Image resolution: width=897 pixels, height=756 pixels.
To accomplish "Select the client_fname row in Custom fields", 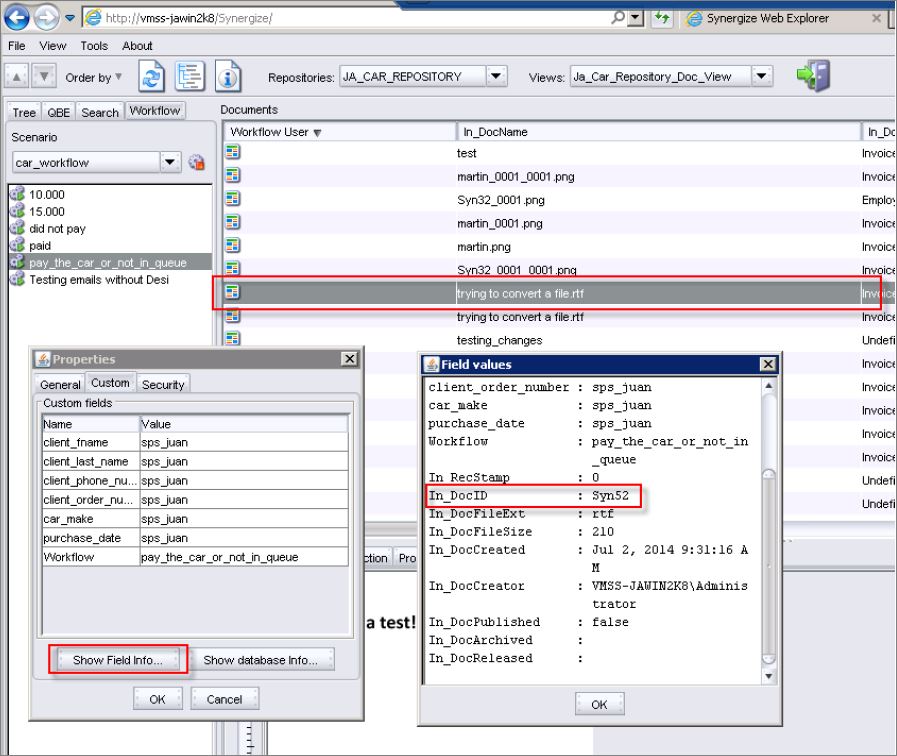I will pos(195,442).
